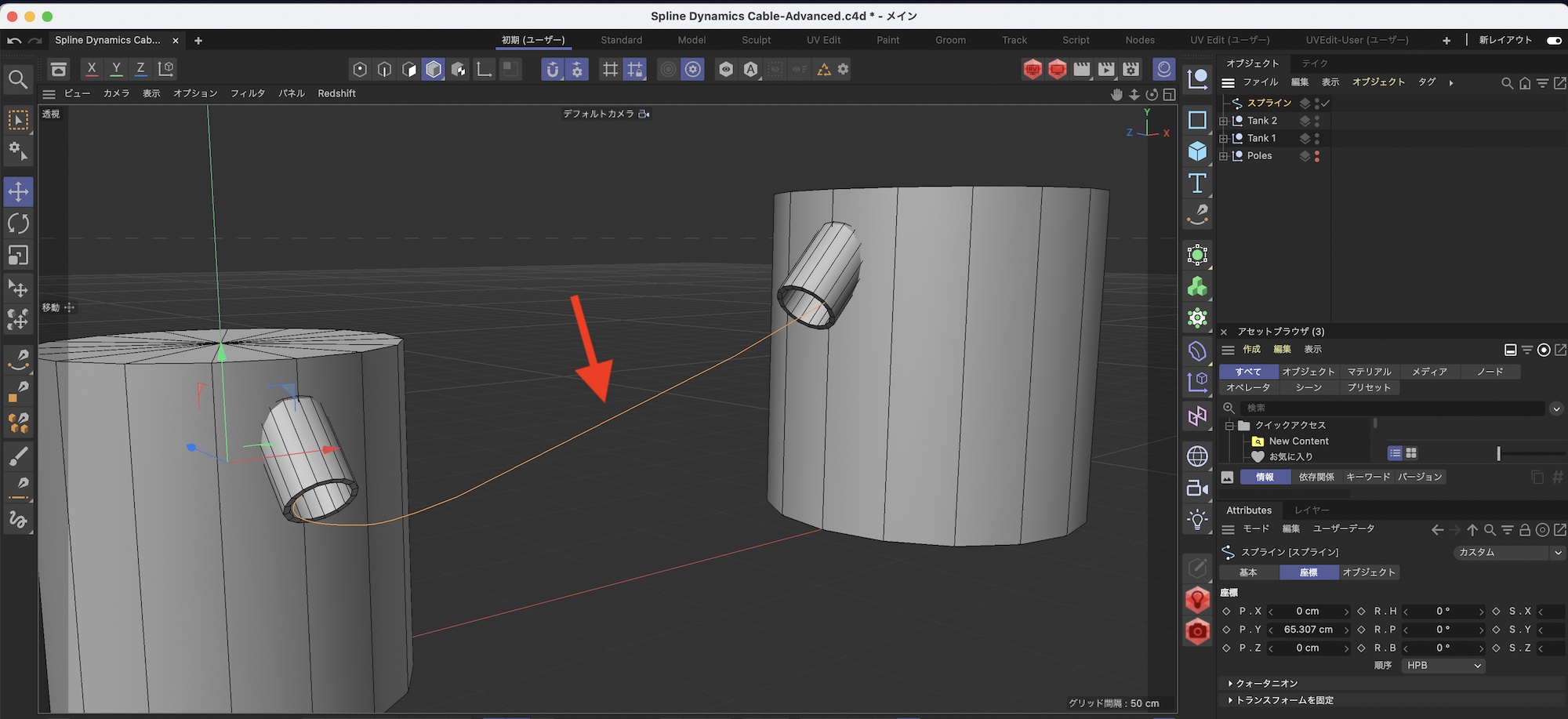
Task: Toggle the X axis lock
Action: click(92, 69)
